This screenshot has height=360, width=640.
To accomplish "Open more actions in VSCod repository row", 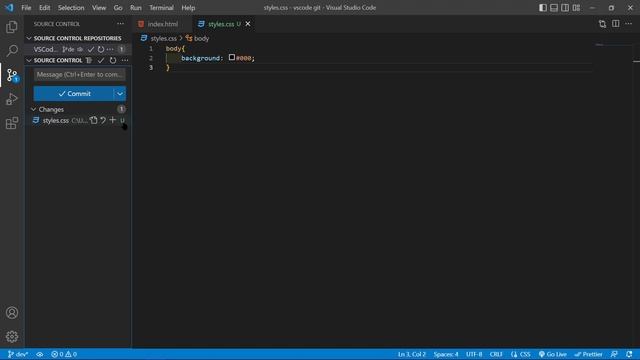I will tap(110, 49).
